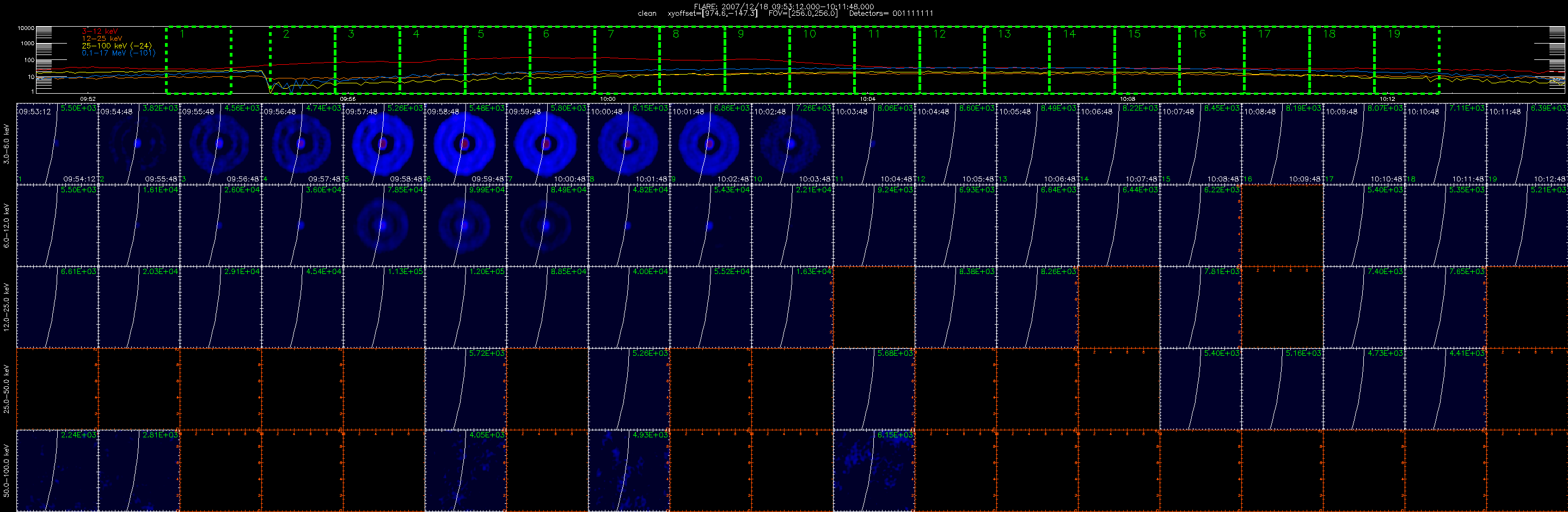This screenshot has height=512, width=1568.
Task: Open the 3.0-6.0 keV image at 10:07:48
Action: click(1200, 144)
